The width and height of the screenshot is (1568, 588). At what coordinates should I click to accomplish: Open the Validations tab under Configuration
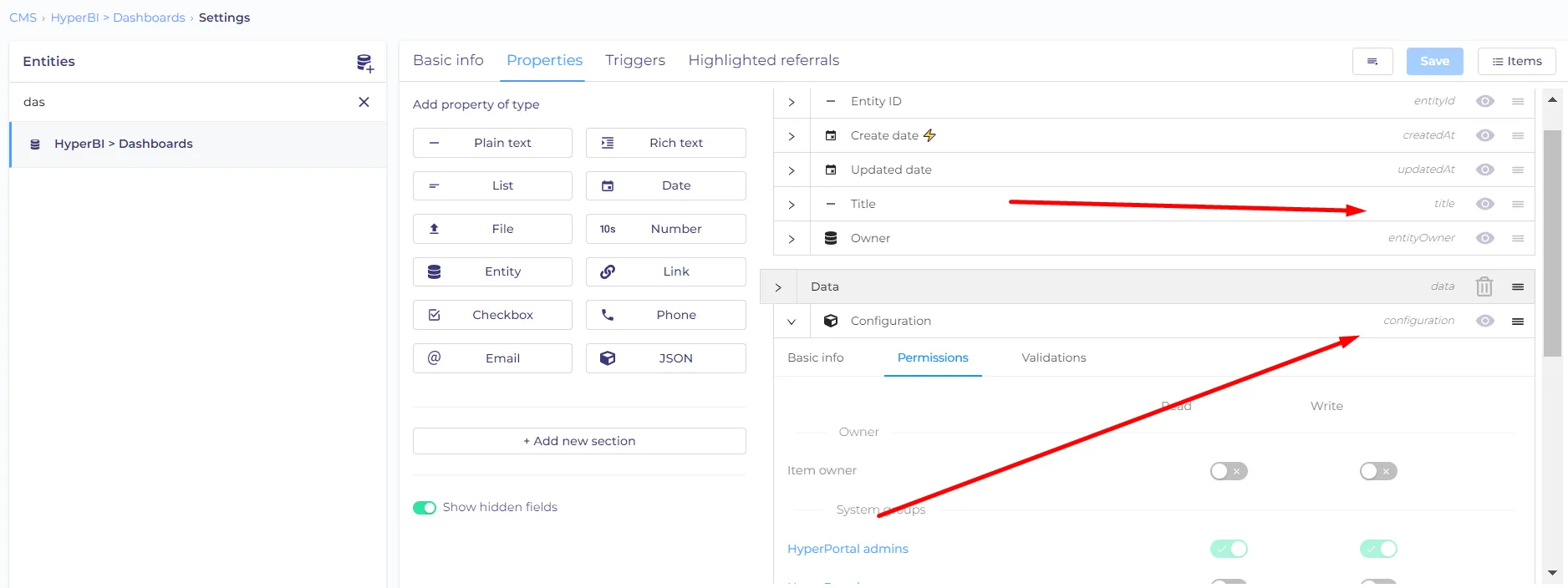point(1054,357)
